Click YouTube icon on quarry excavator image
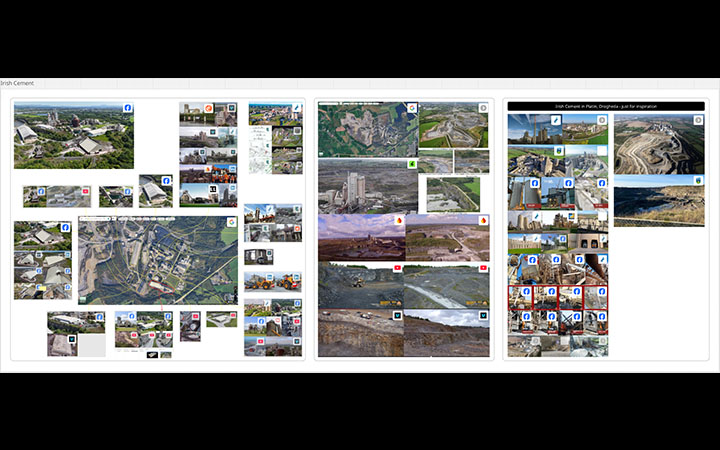 398,268
